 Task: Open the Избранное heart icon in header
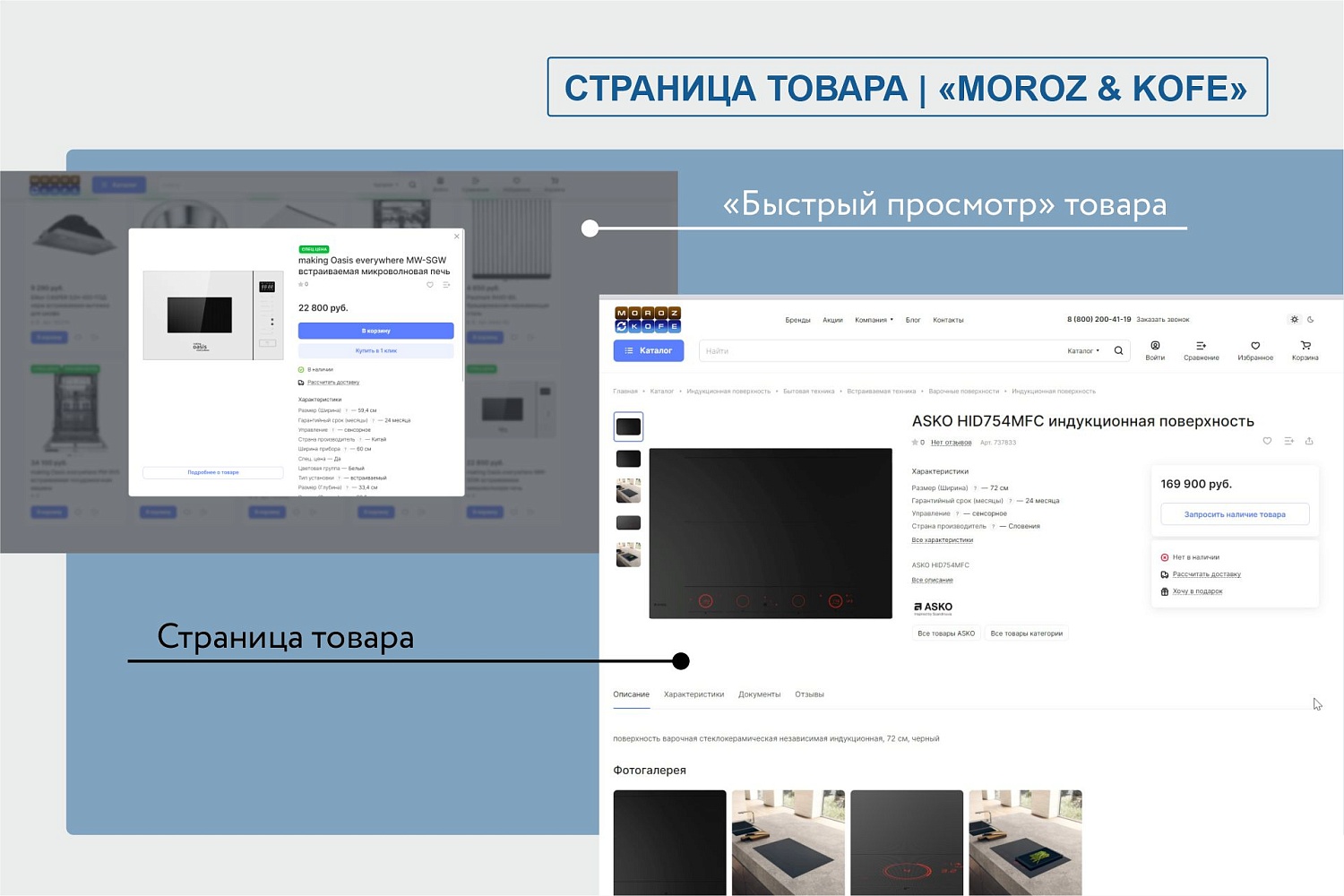(1255, 346)
